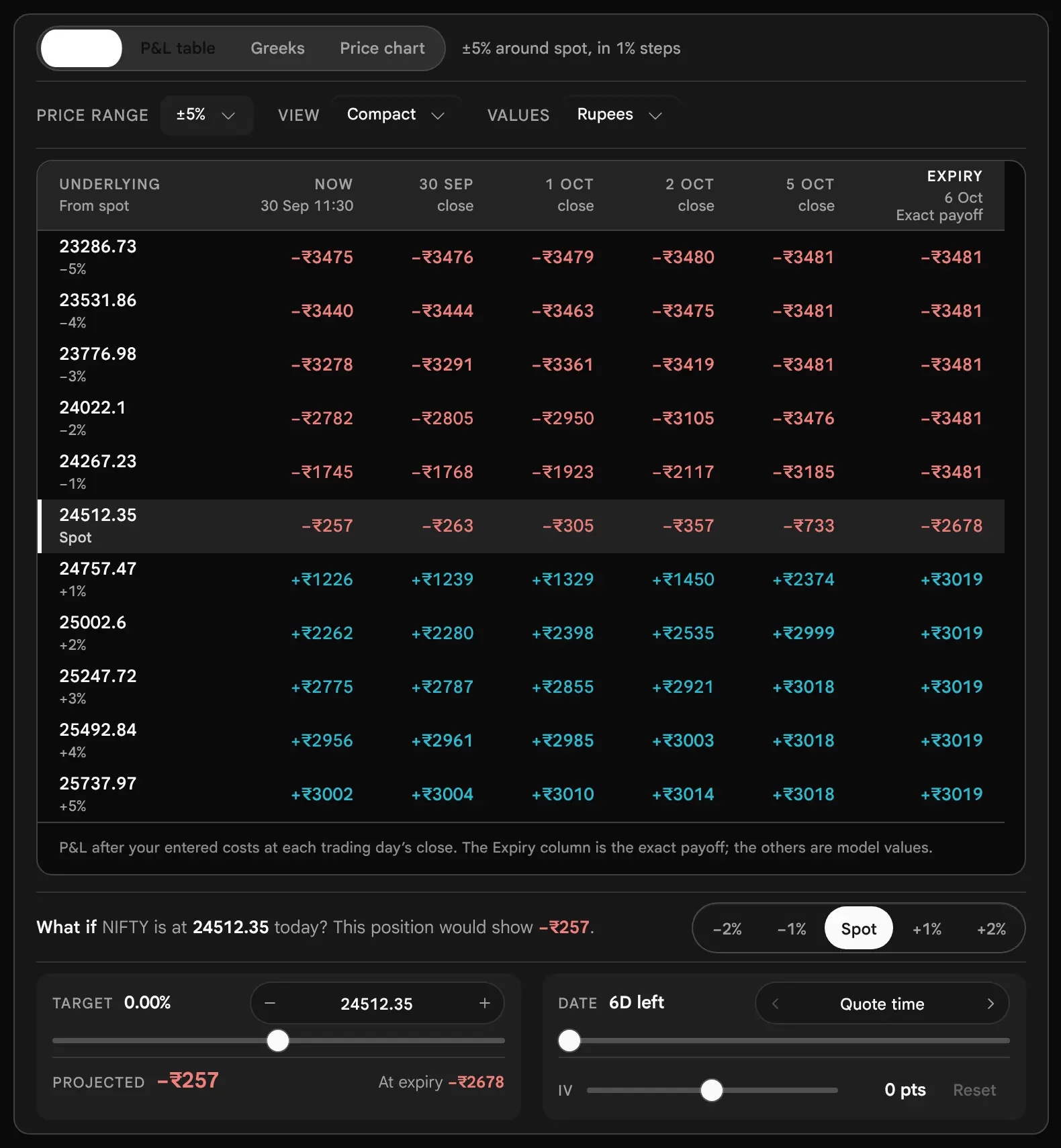
Task: Click the −₹2950 cell
Action: point(562,418)
